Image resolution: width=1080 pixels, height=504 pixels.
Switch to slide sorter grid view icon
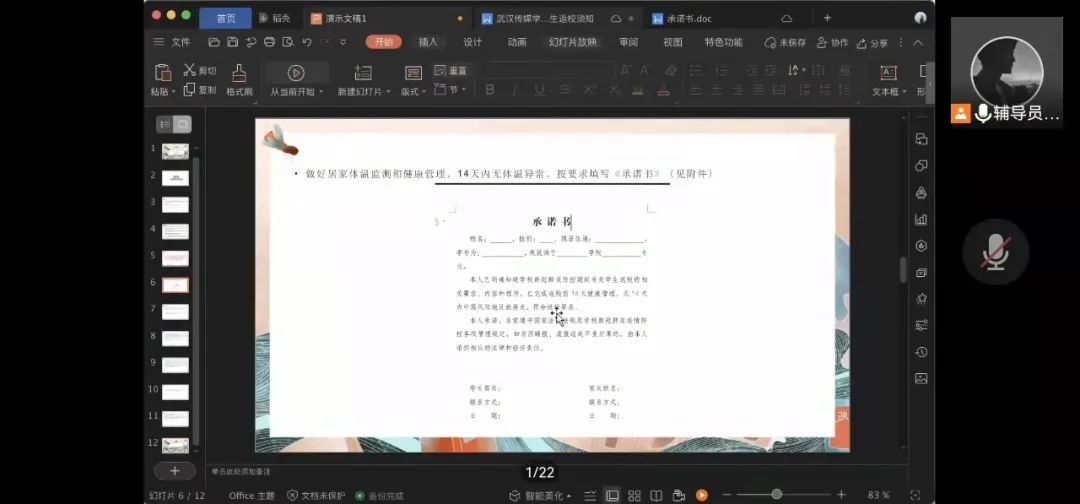click(x=634, y=495)
